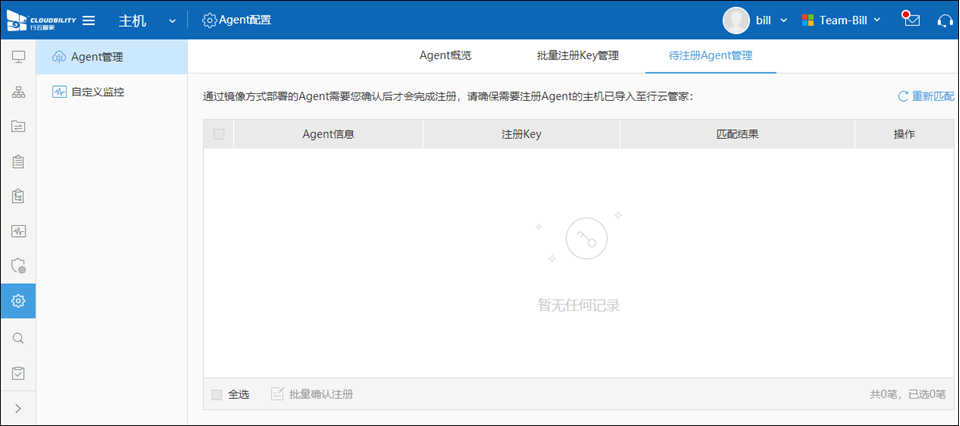Click the headset support icon
Screen dimensions: 960x426
(944, 20)
